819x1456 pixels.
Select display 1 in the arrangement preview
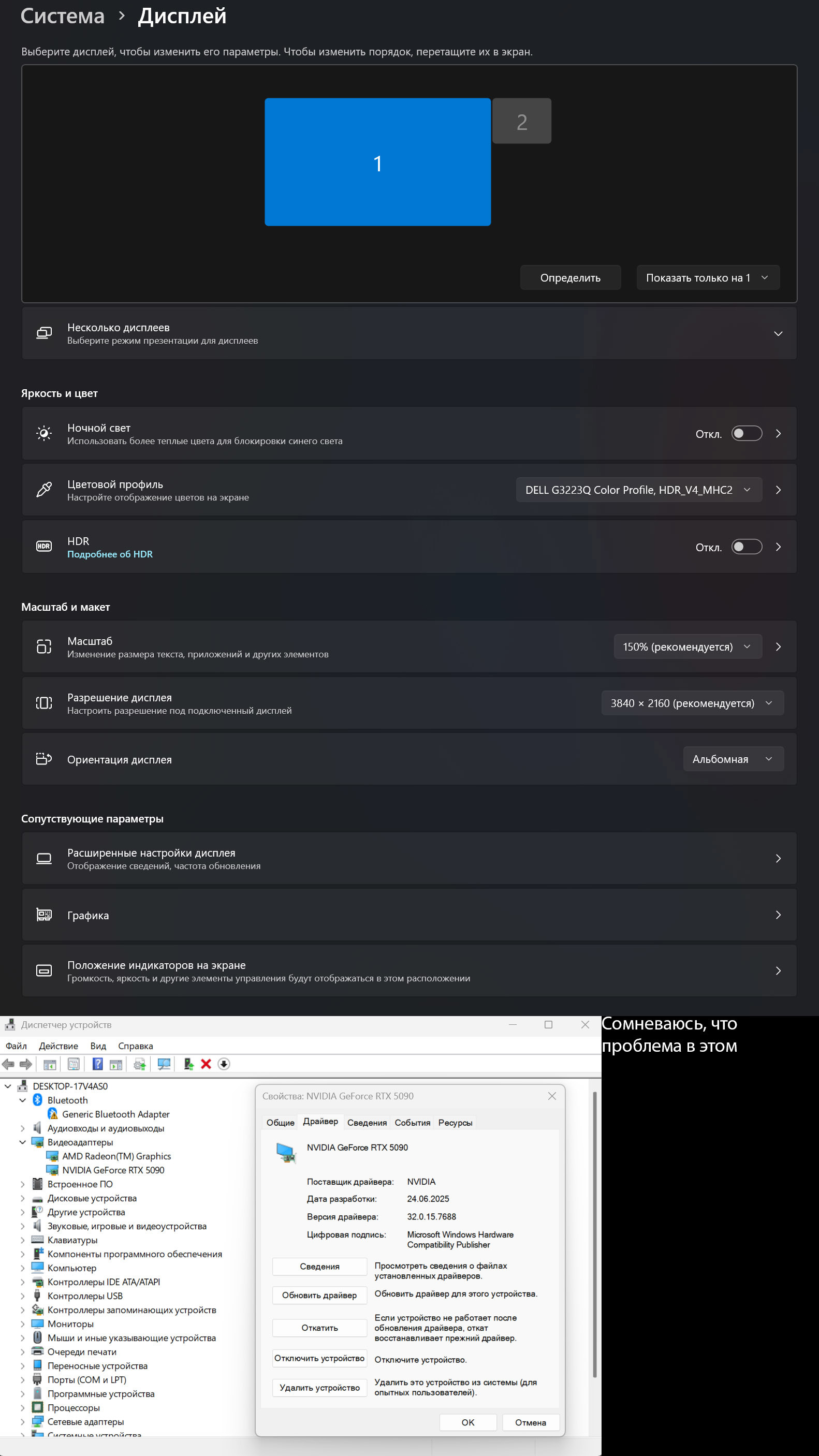(377, 162)
